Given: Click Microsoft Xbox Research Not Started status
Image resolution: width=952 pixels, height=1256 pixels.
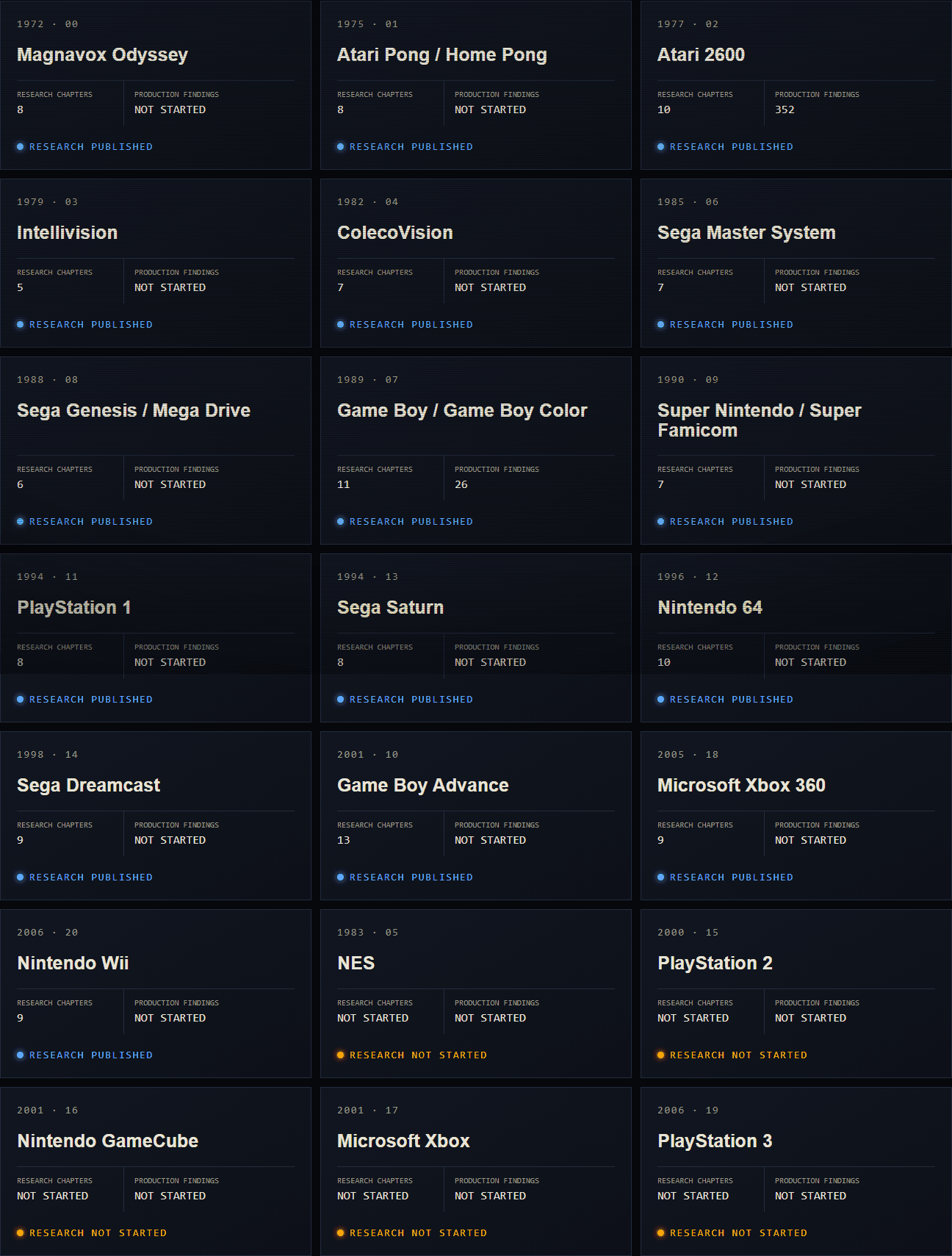Looking at the screenshot, I should point(412,1233).
